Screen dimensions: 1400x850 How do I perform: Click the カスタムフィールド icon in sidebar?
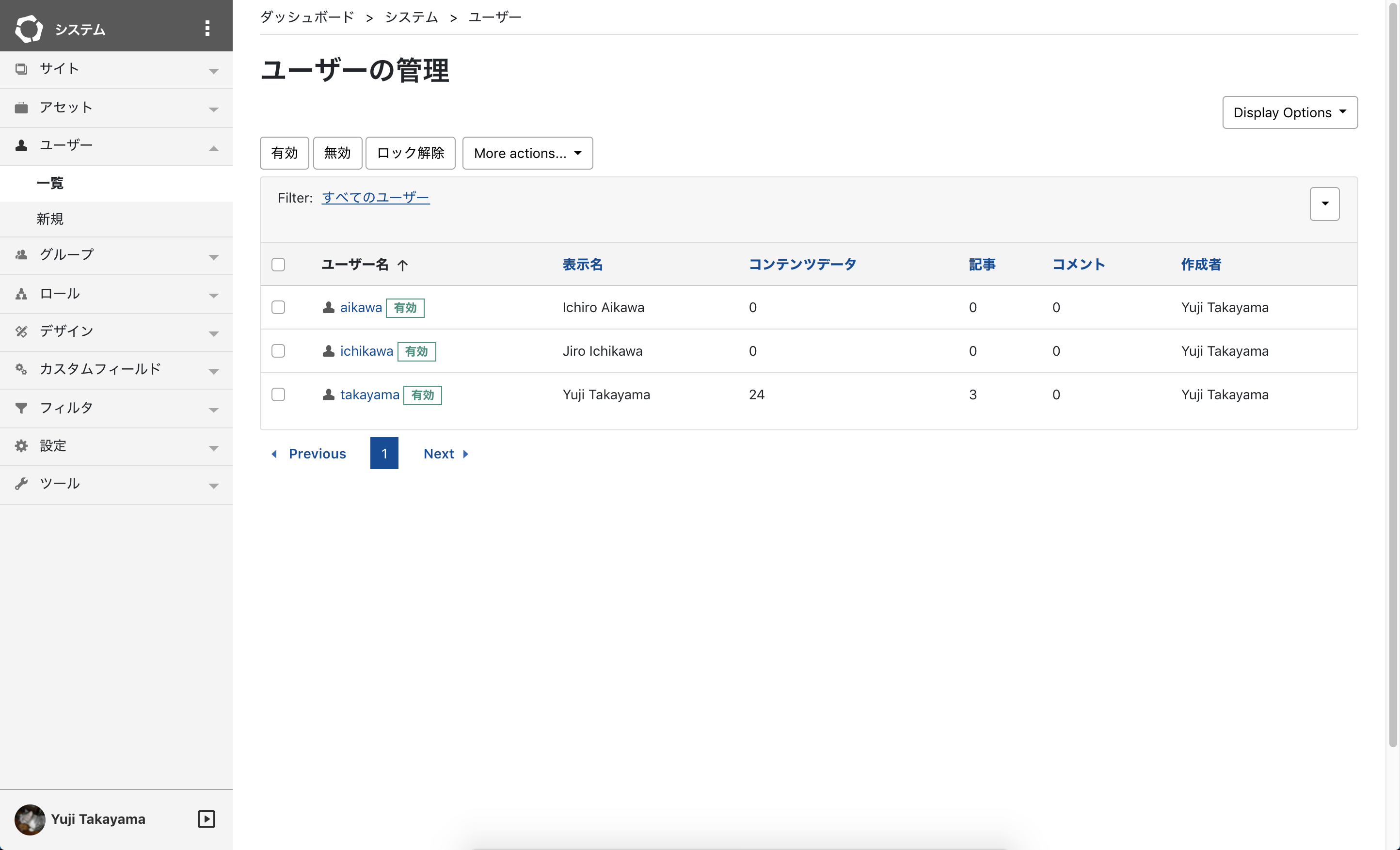(20, 369)
